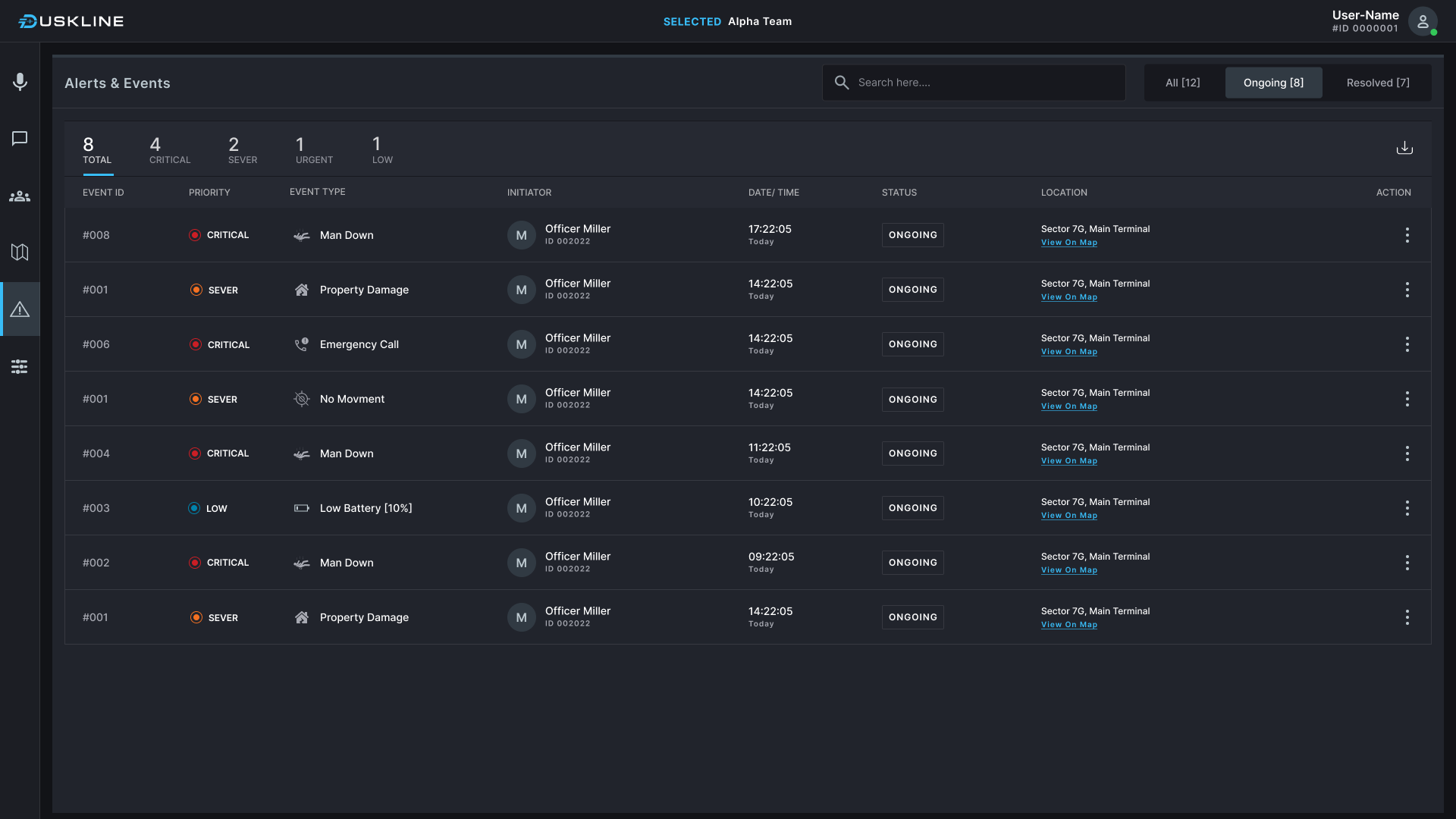Viewport: 1456px width, 819px height.
Task: Click ONGOING status of event #002
Action: pos(913,563)
